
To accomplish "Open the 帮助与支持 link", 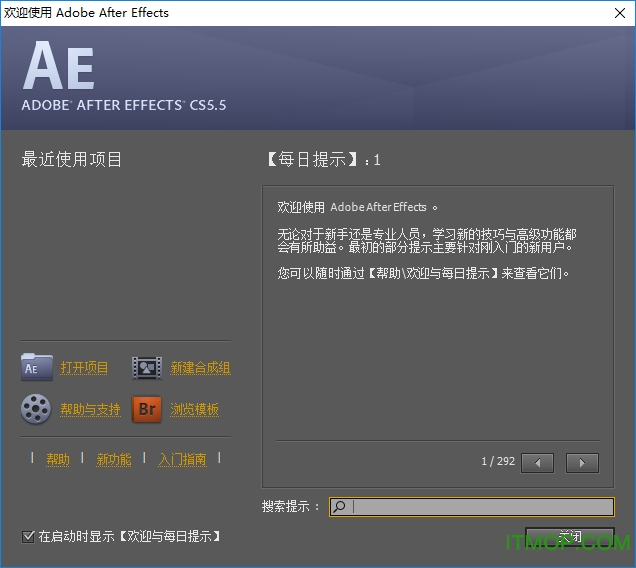I will (90, 410).
